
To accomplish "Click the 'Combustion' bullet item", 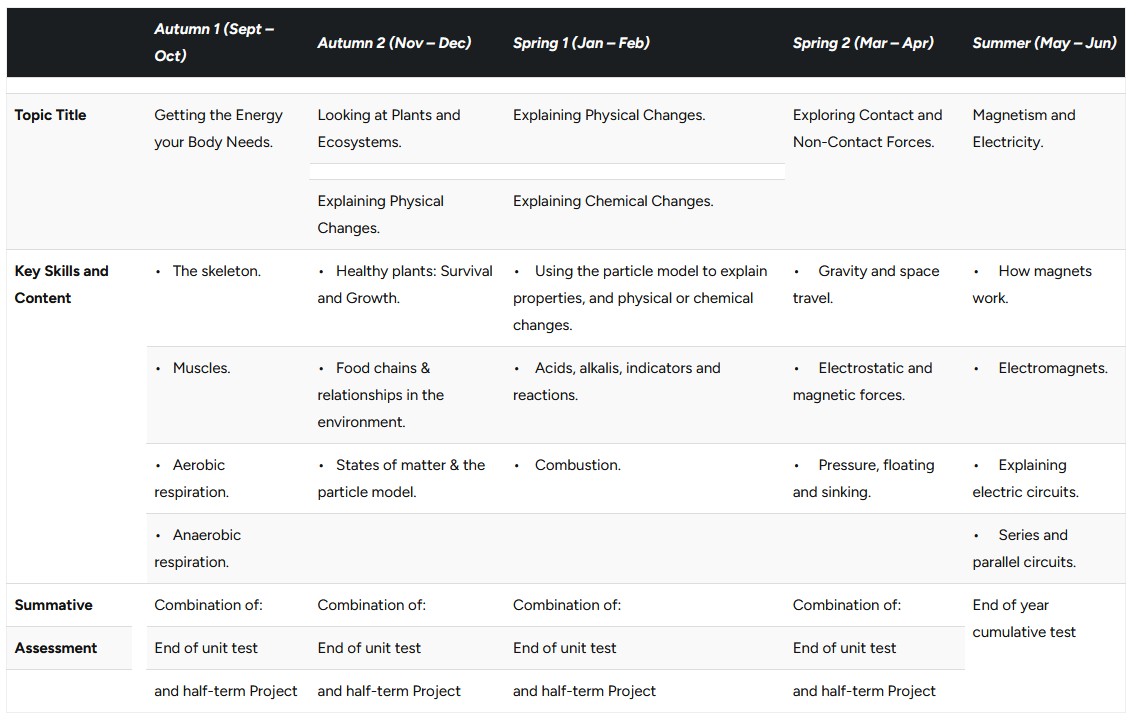I will pyautogui.click(x=567, y=465).
